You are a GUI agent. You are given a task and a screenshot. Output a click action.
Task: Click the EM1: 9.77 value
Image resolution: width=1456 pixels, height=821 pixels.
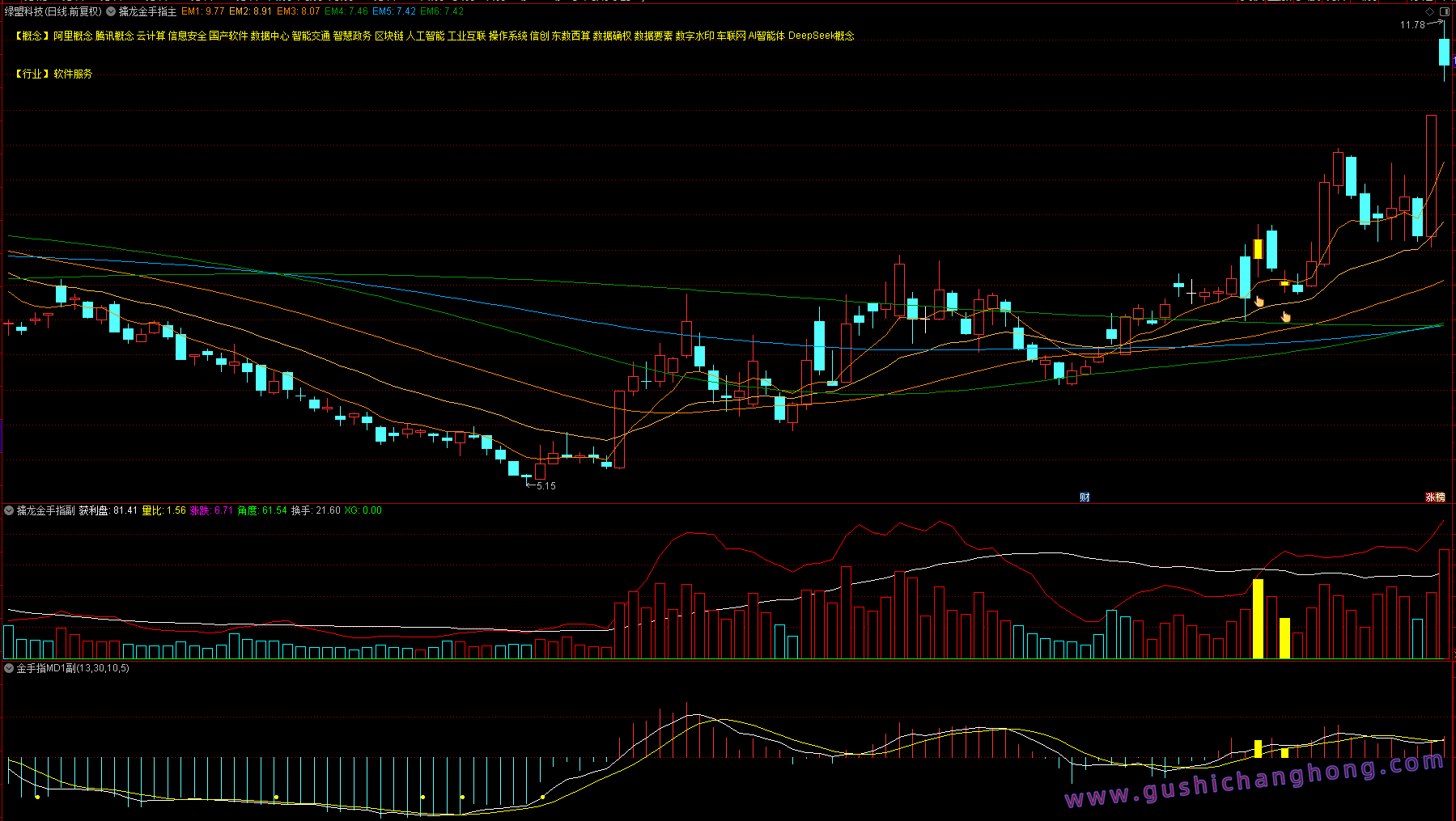(x=203, y=11)
